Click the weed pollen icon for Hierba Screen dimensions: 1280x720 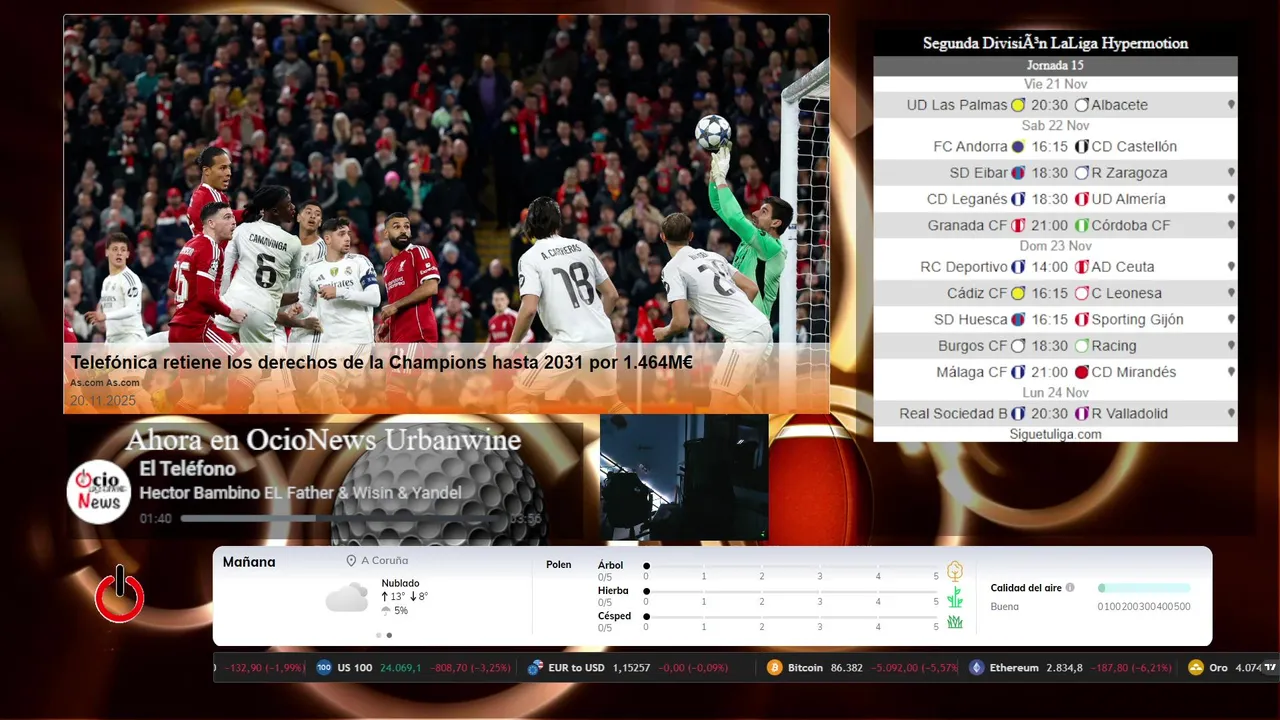pos(955,597)
